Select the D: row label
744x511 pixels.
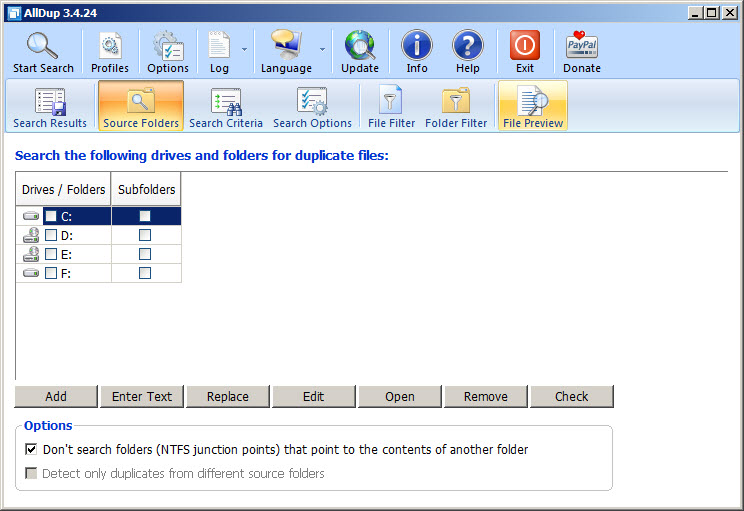tap(67, 236)
